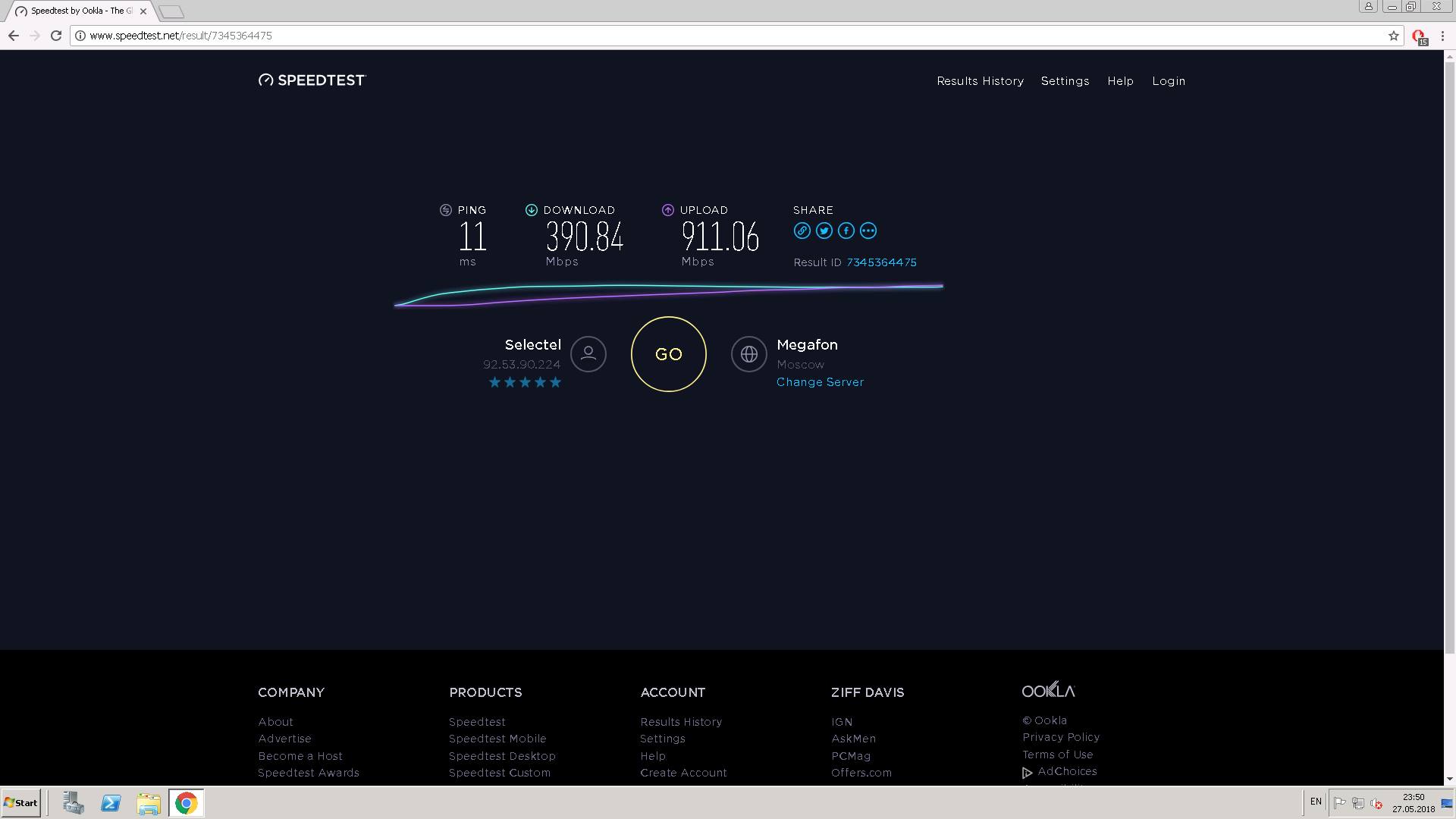This screenshot has height=819, width=1456.
Task: Open more share options ellipsis icon
Action: [x=868, y=231]
